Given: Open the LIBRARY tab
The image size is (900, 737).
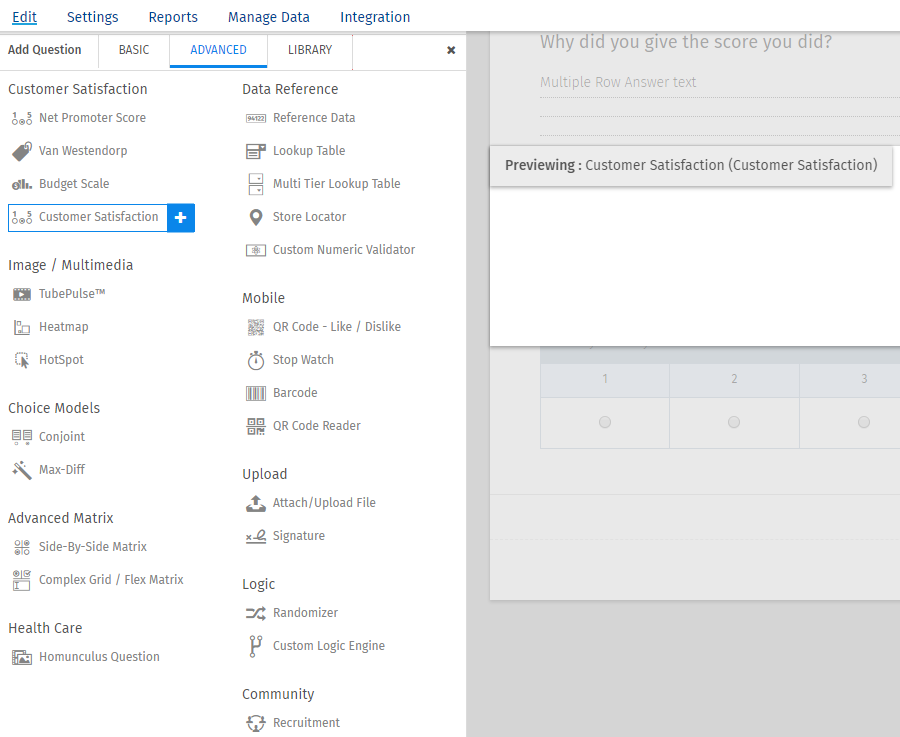Looking at the screenshot, I should (x=310, y=50).
